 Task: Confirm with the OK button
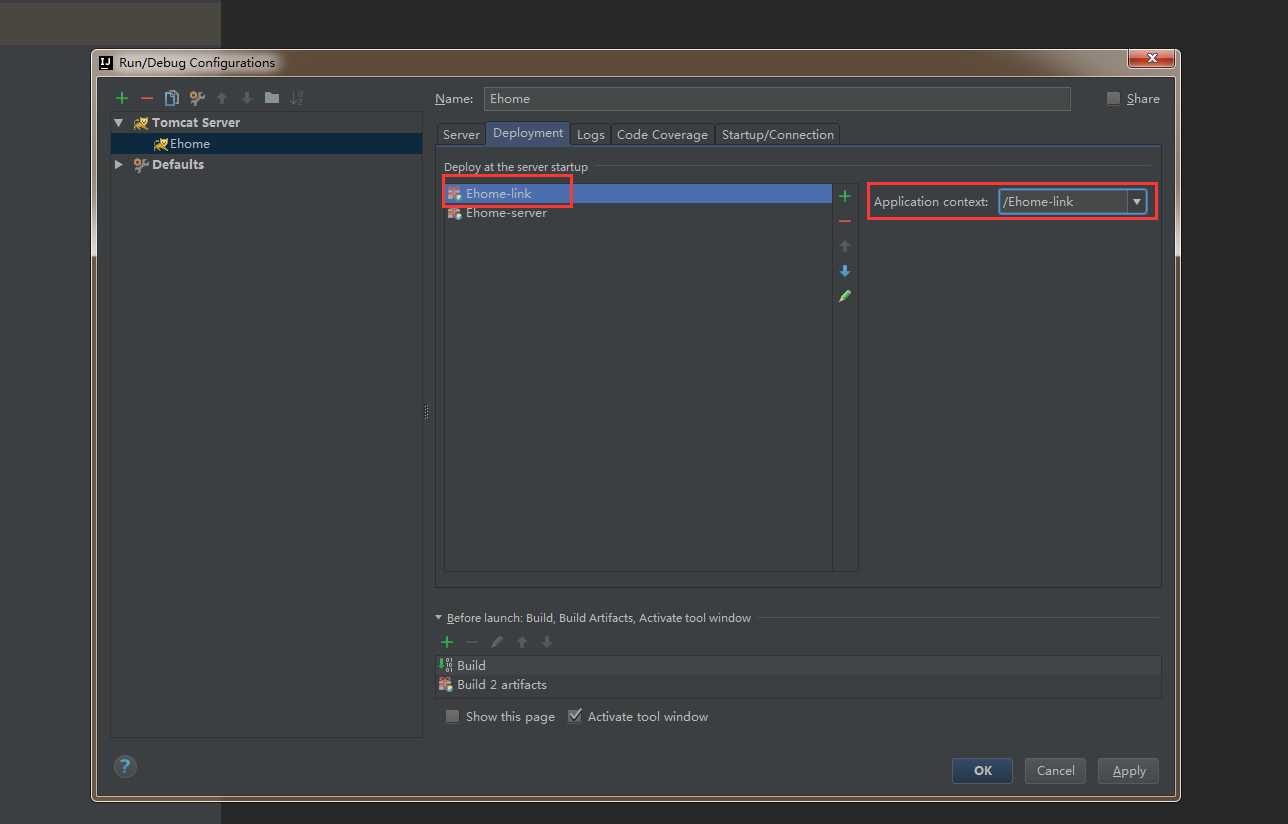click(x=983, y=770)
